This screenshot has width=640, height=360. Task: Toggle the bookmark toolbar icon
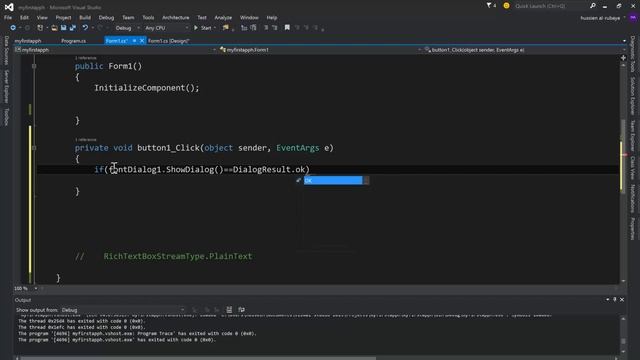click(287, 28)
